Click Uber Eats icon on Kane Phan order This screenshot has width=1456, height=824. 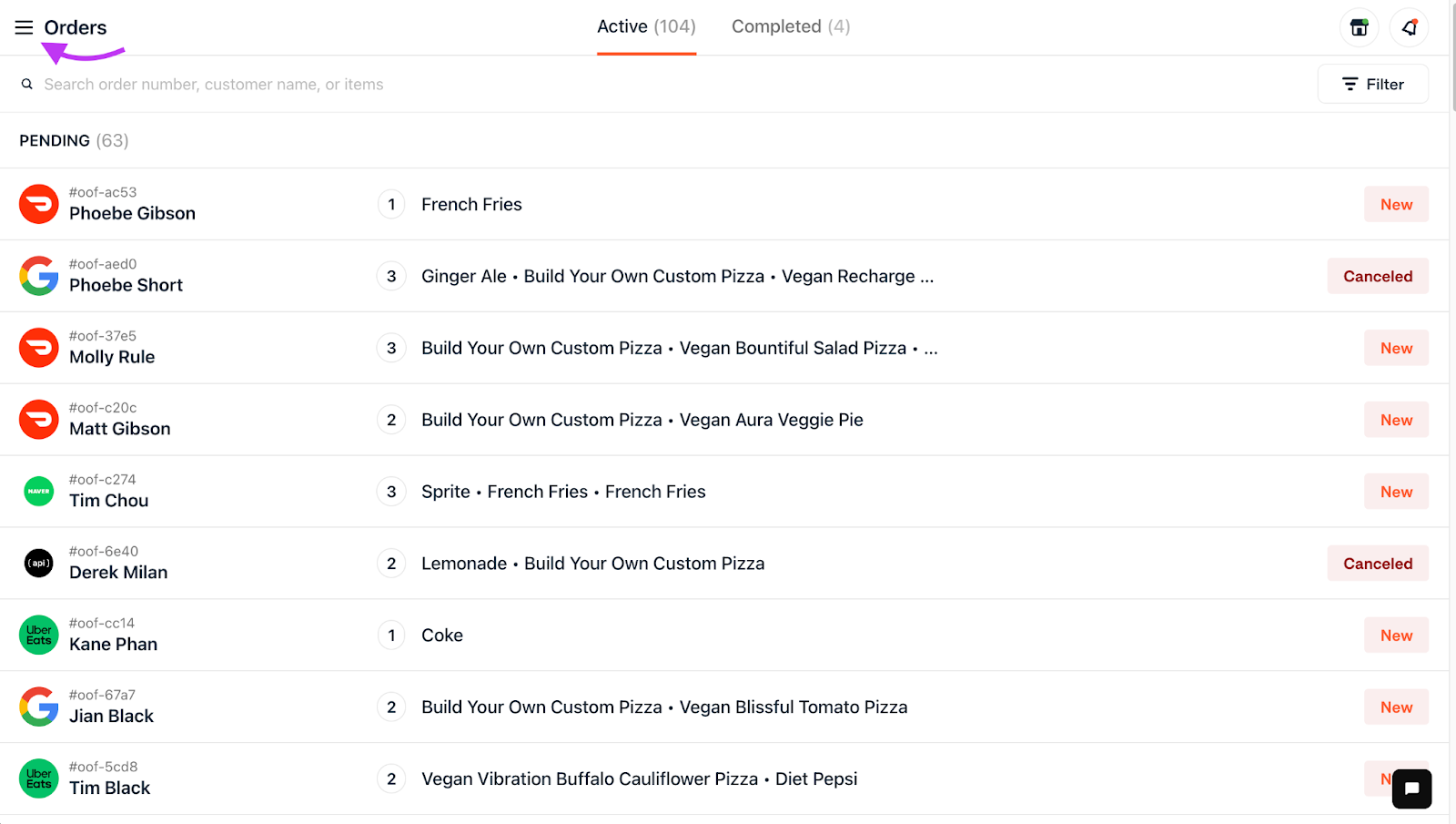tap(39, 635)
